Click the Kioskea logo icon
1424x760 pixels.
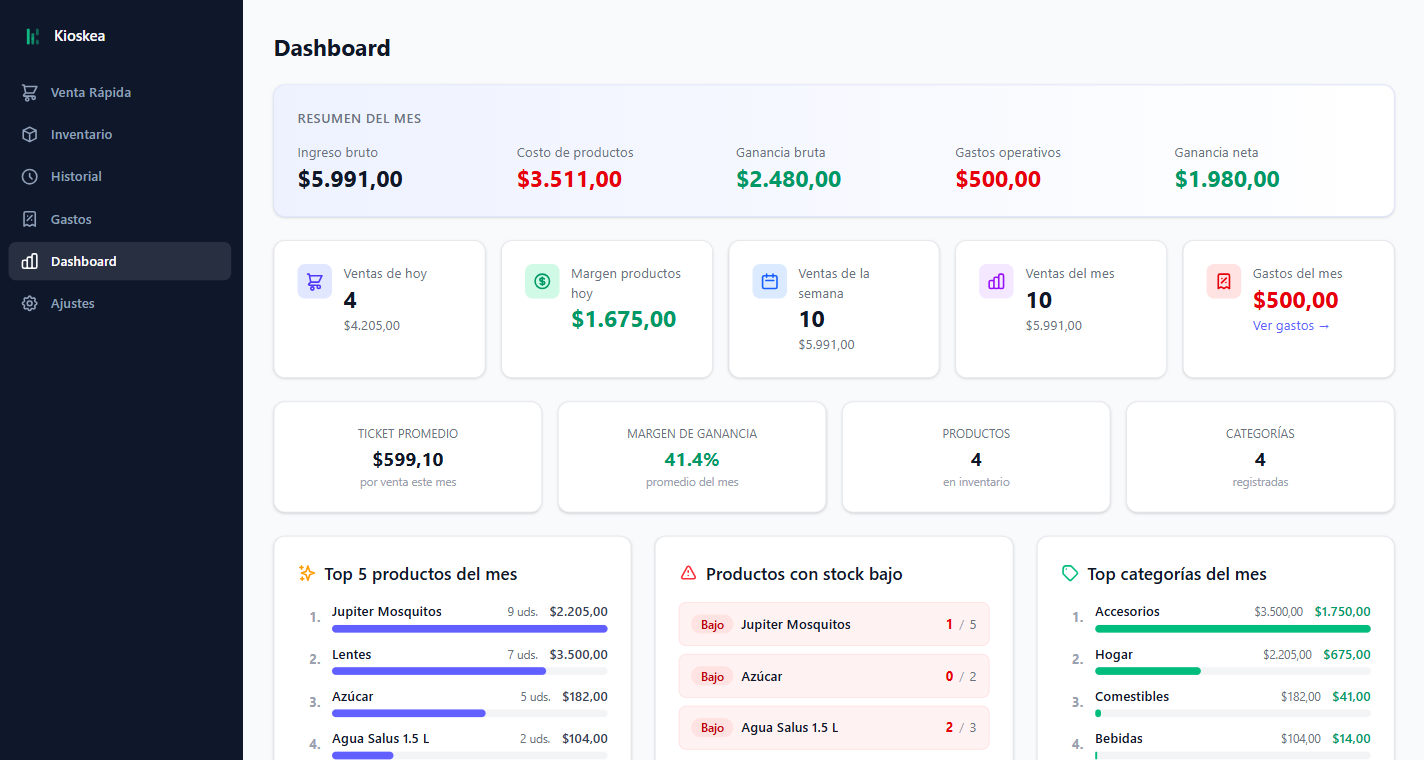(x=33, y=36)
